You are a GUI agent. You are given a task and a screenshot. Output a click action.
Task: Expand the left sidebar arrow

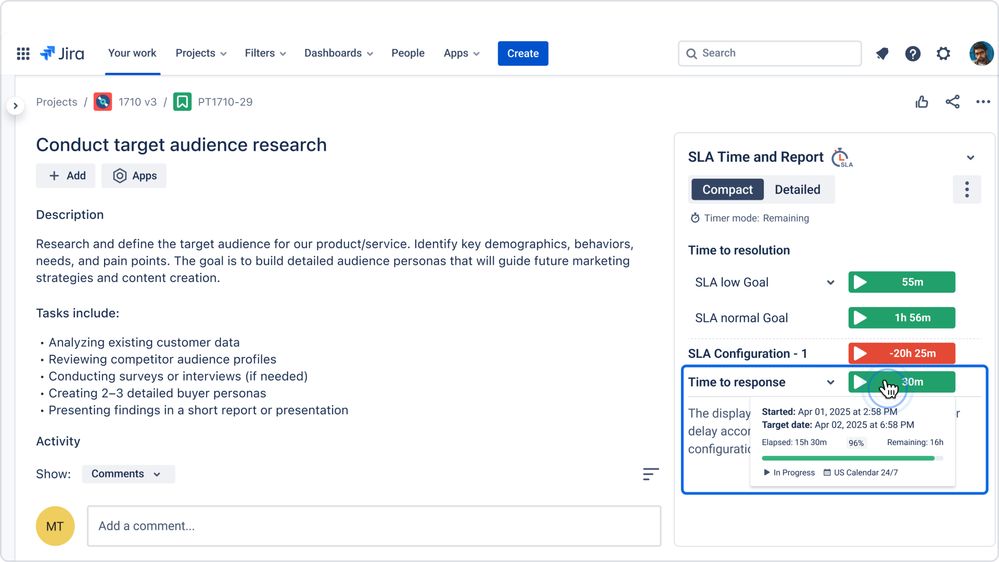(15, 106)
